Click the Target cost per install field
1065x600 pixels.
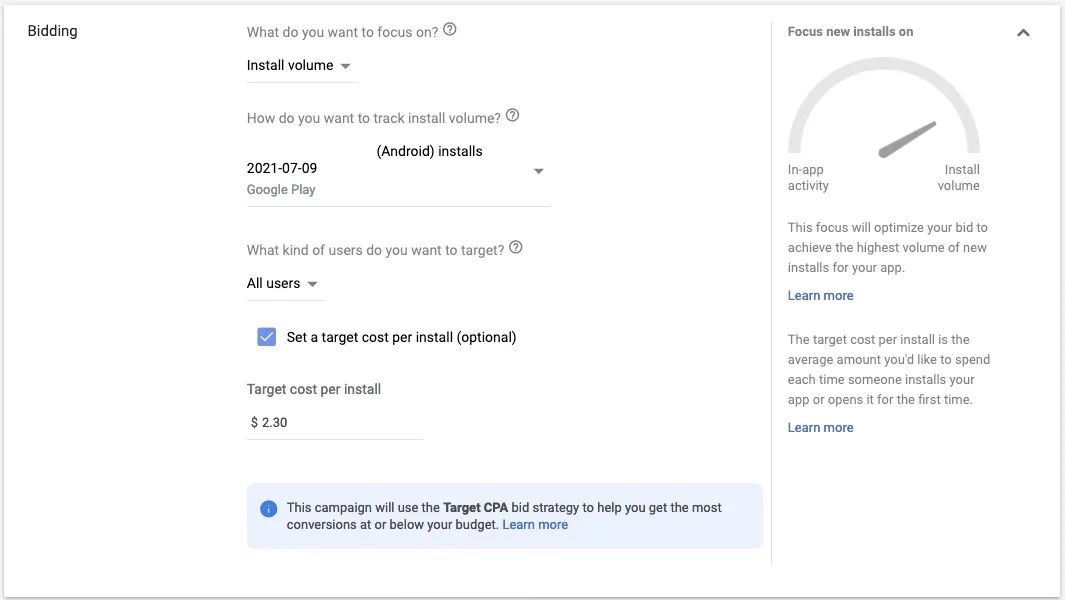coord(338,423)
